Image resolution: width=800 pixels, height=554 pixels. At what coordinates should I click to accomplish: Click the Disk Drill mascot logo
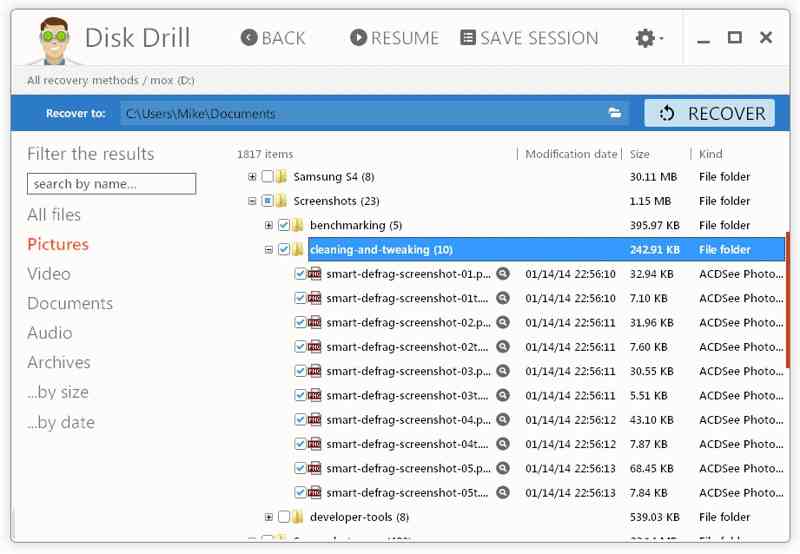pyautogui.click(x=54, y=41)
